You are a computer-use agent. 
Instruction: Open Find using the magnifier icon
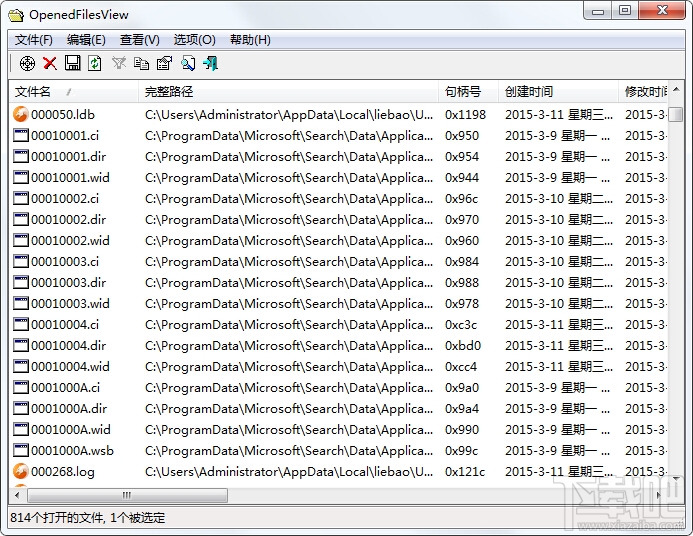tap(188, 63)
